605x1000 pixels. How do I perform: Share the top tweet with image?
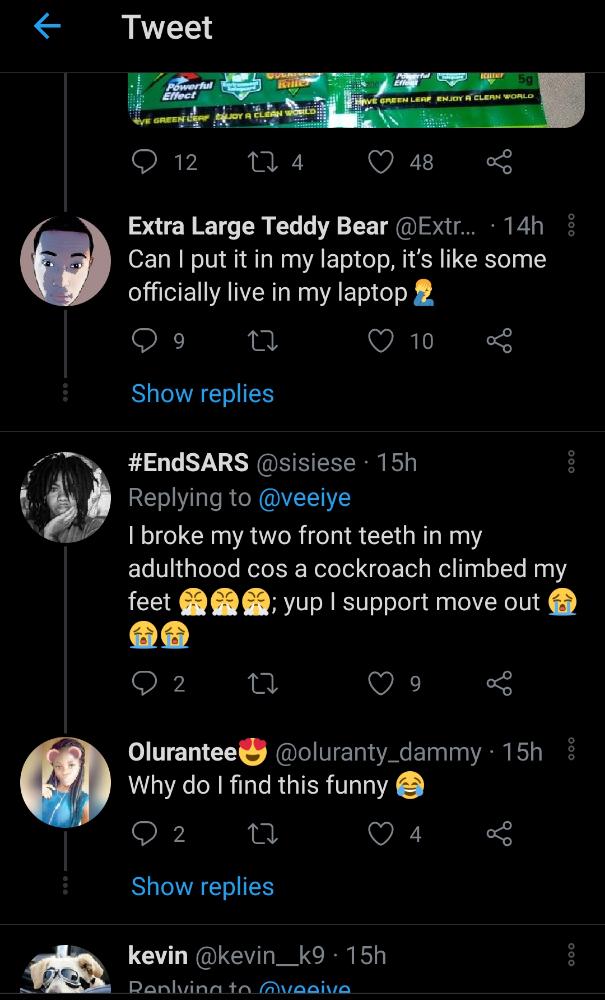(x=499, y=162)
